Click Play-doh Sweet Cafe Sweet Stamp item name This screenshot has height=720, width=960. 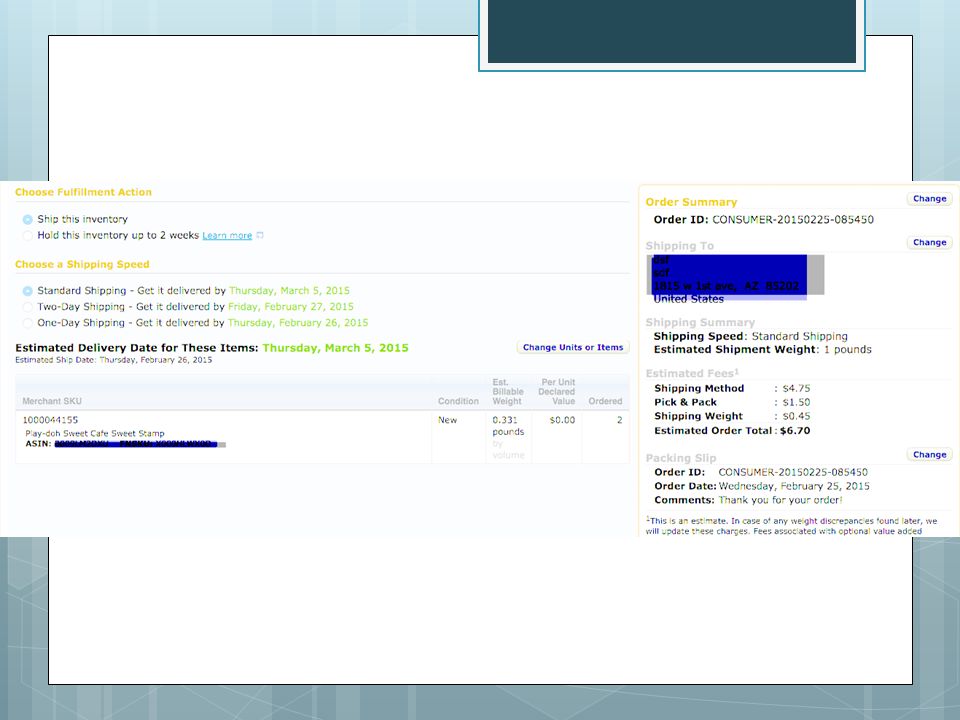tap(95, 433)
